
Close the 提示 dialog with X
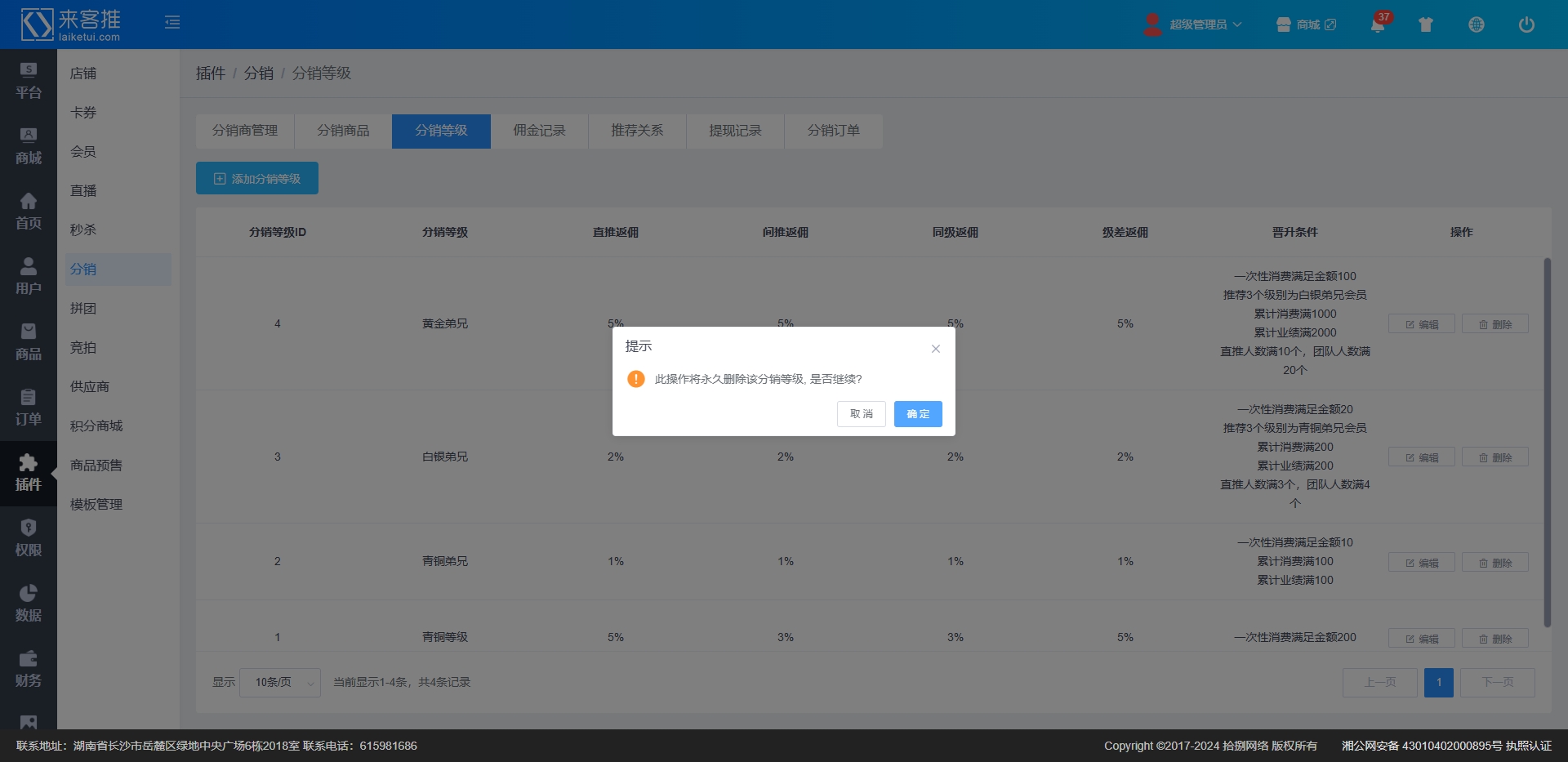click(936, 349)
